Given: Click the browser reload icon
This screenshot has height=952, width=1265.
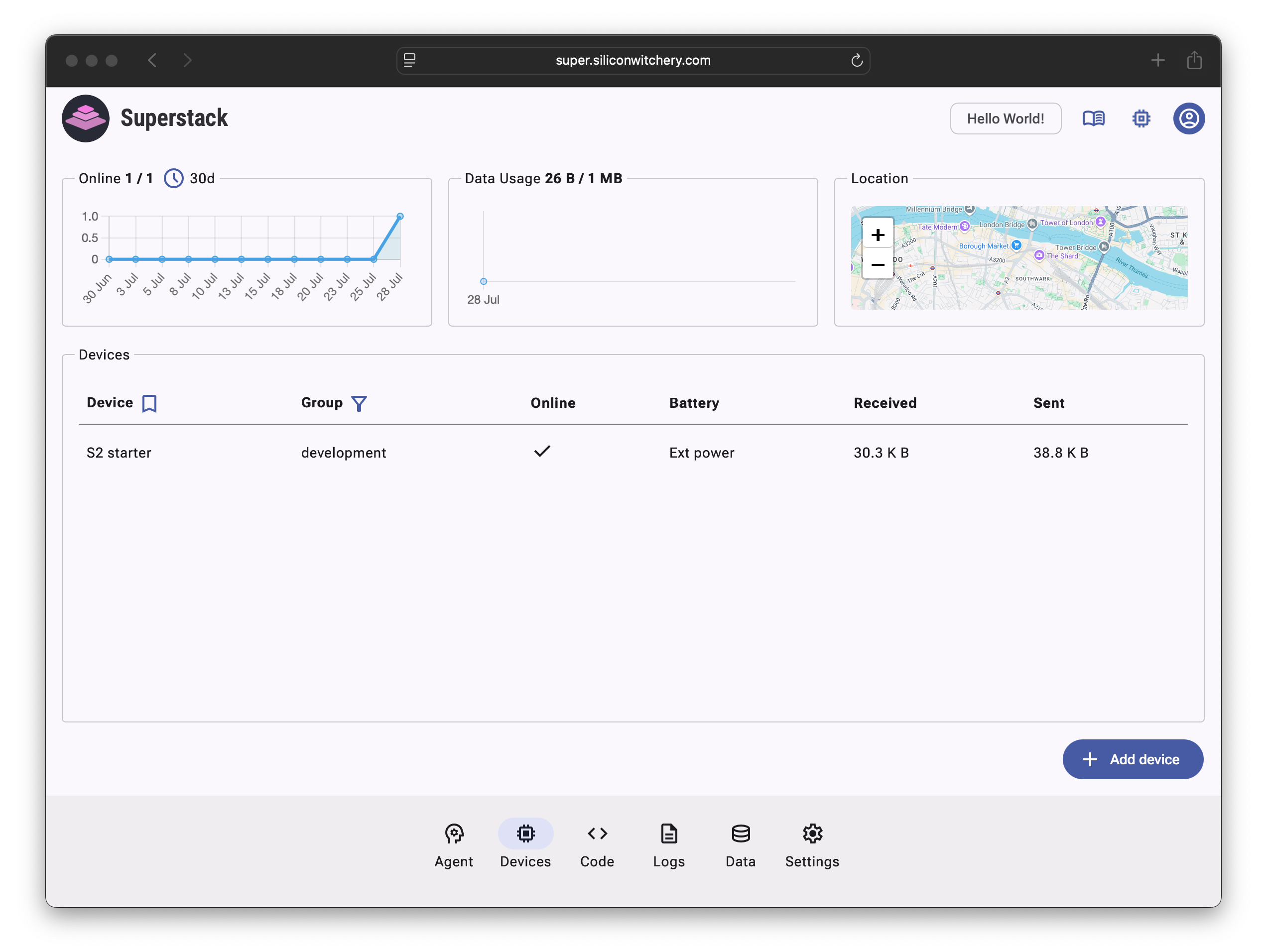Looking at the screenshot, I should tap(856, 60).
